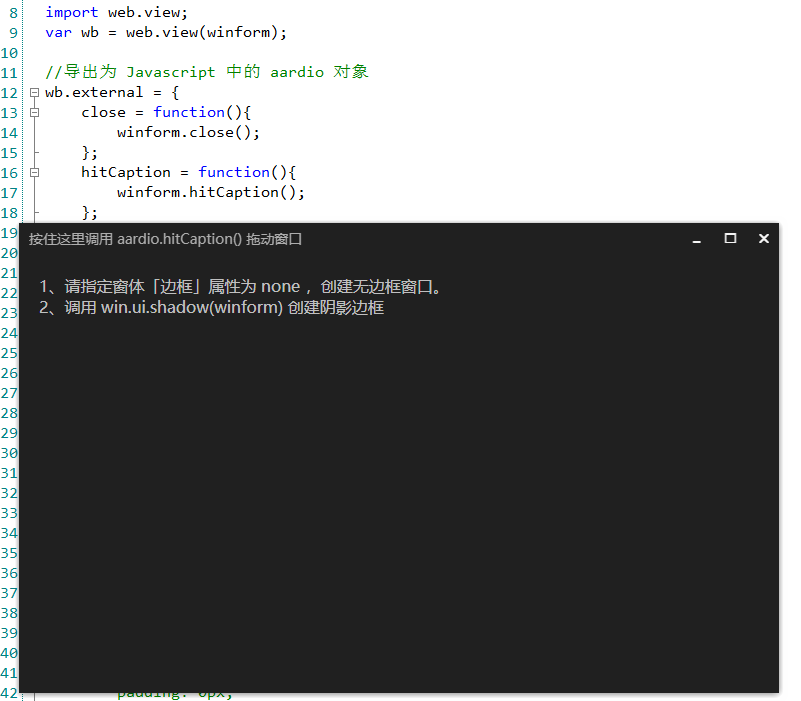Select line number 12 in the gutter
The image size is (801, 701).
pos(10,92)
